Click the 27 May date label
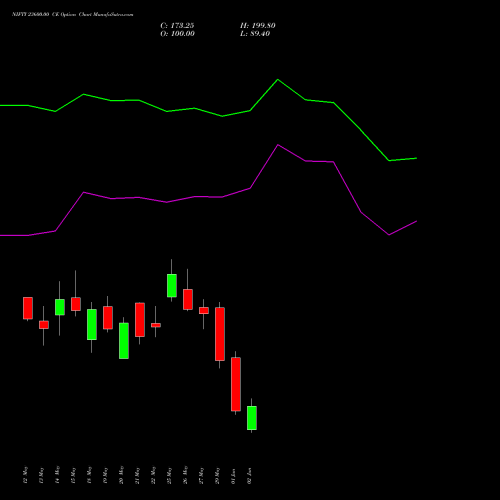Image resolution: width=500 pixels, height=500 pixels. [202, 475]
